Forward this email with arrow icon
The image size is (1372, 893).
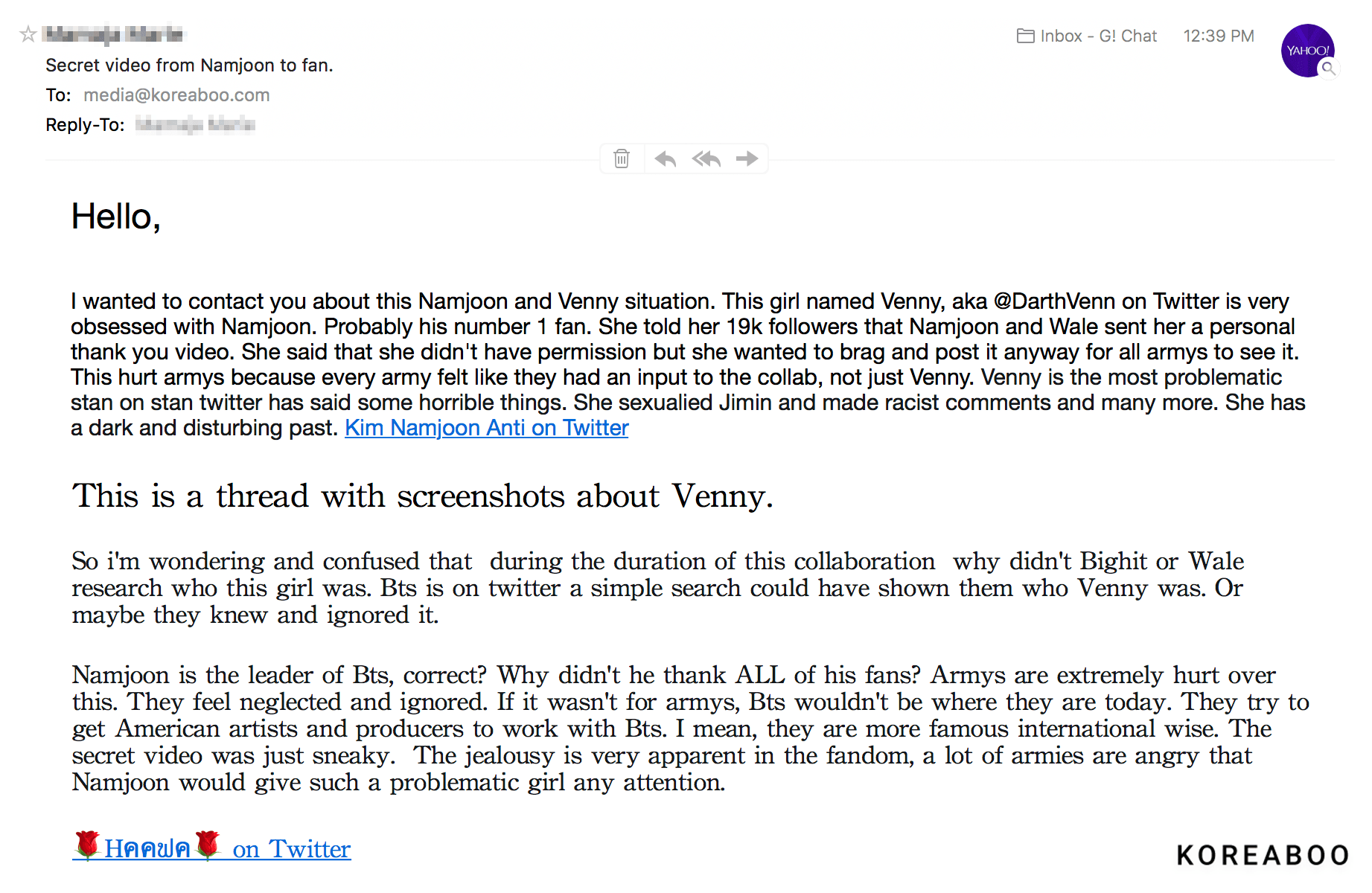[x=747, y=159]
